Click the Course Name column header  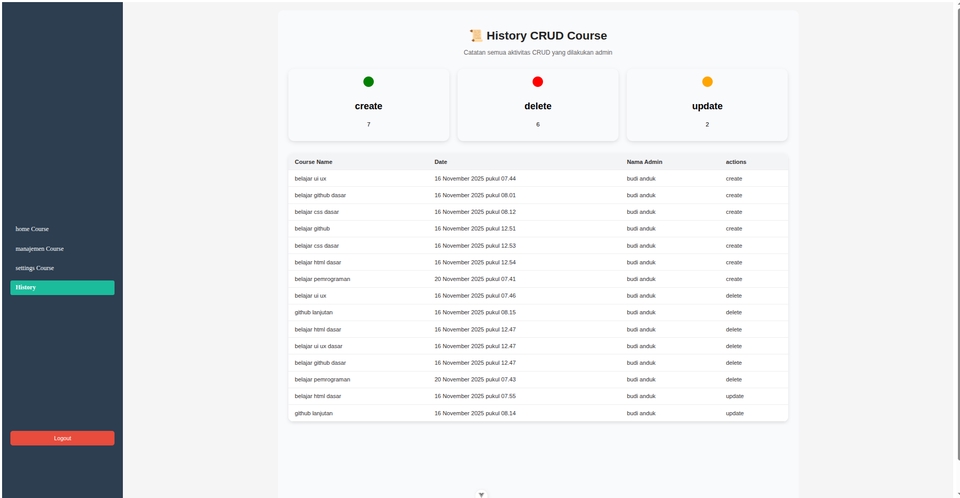(313, 162)
